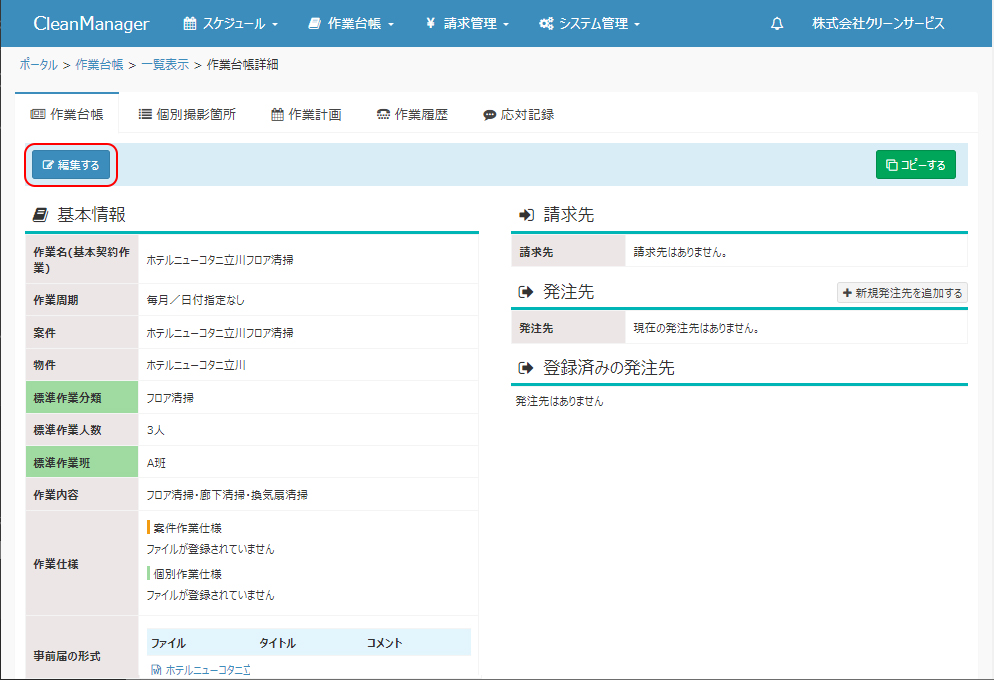Click the CleanManager logo

point(91,24)
